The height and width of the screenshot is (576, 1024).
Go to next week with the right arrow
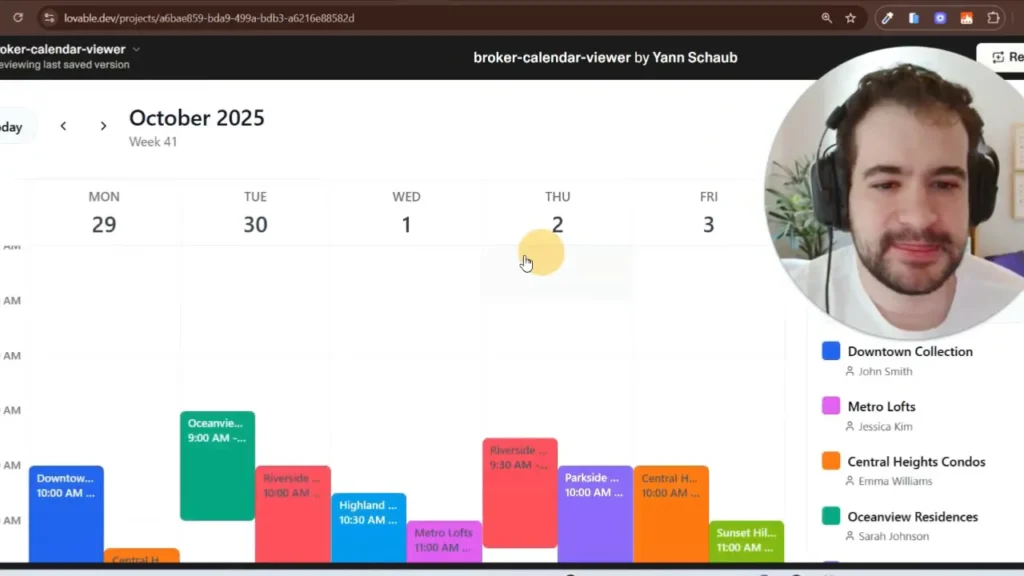click(103, 126)
